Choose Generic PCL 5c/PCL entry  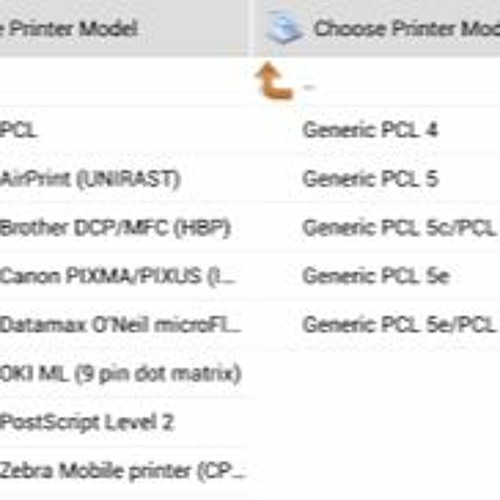[x=400, y=228]
